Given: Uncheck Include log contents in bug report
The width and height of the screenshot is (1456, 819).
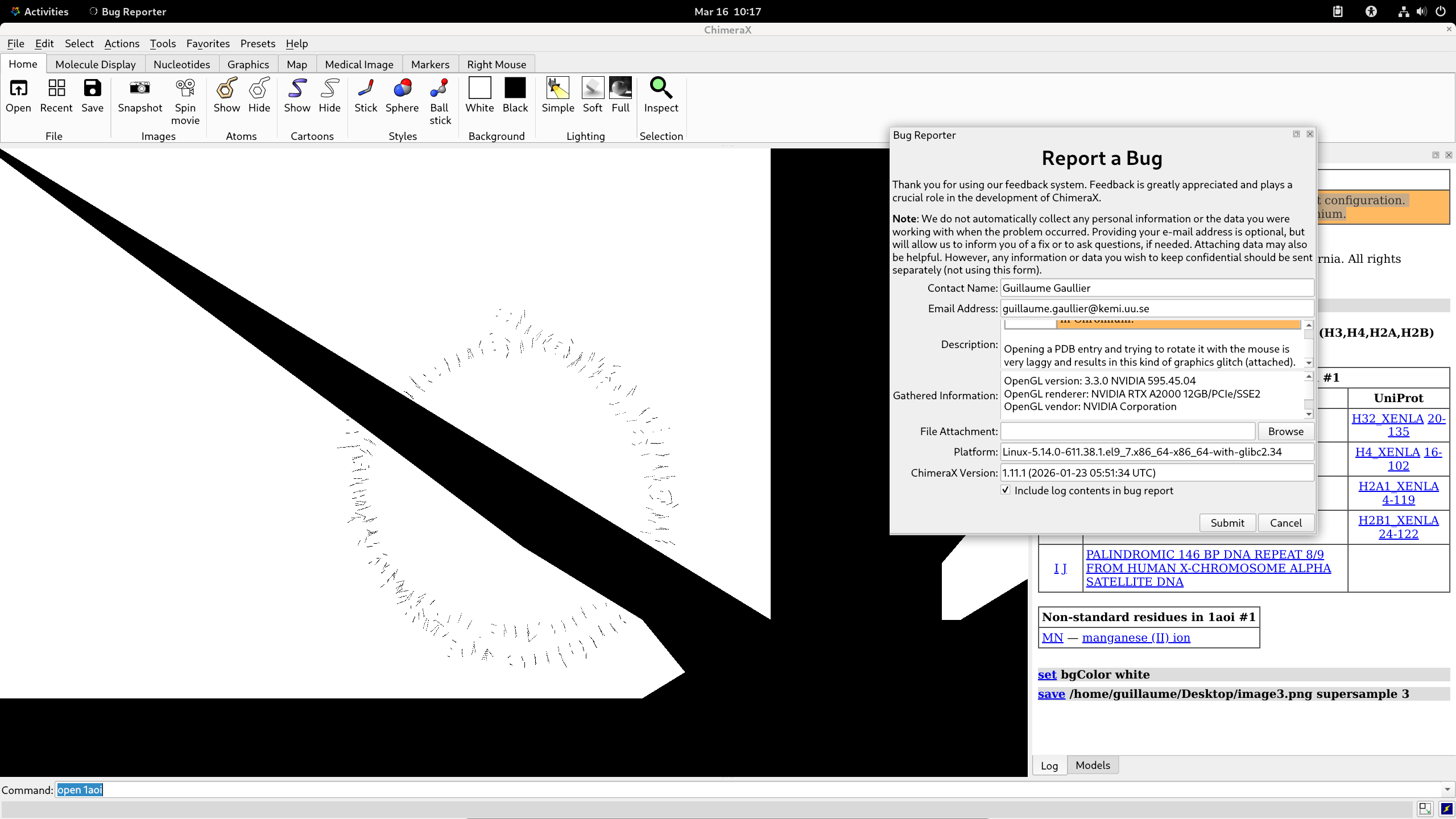Looking at the screenshot, I should pyautogui.click(x=1006, y=490).
